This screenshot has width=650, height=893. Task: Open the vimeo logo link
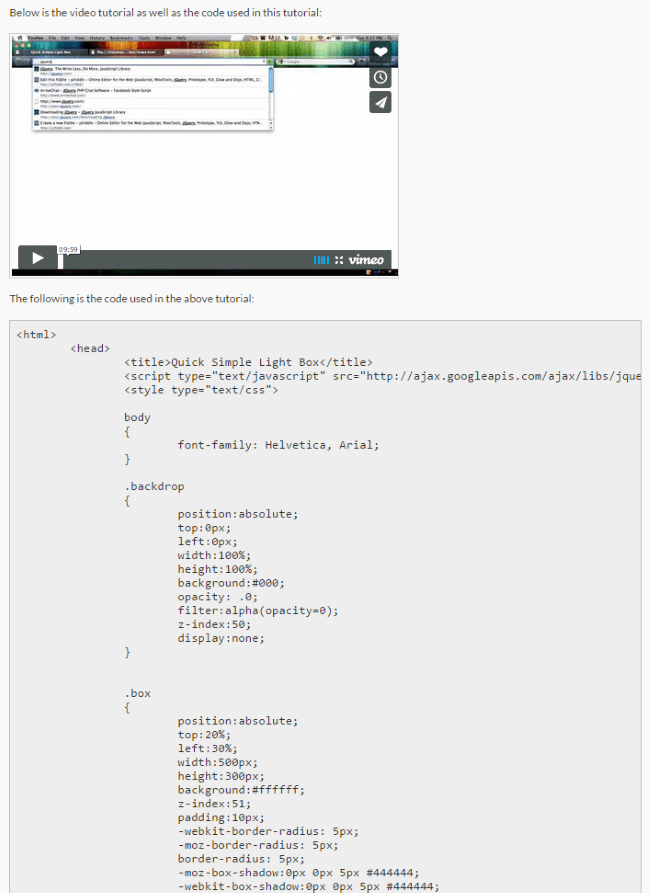[x=366, y=260]
